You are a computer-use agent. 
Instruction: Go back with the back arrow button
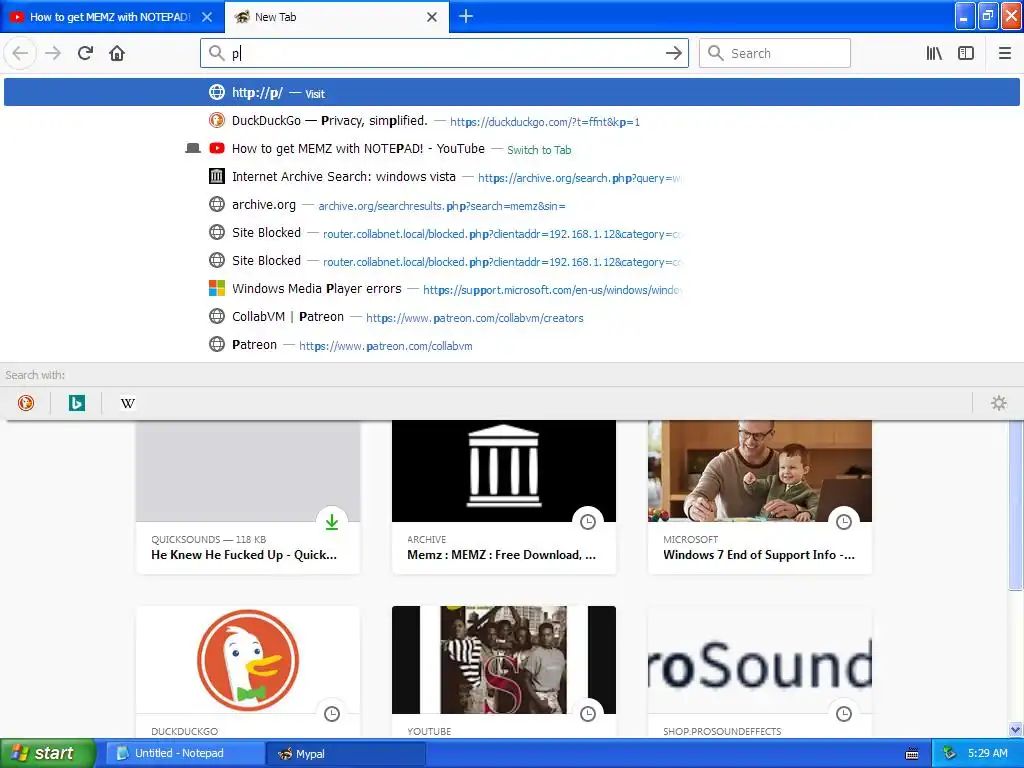[x=20, y=53]
